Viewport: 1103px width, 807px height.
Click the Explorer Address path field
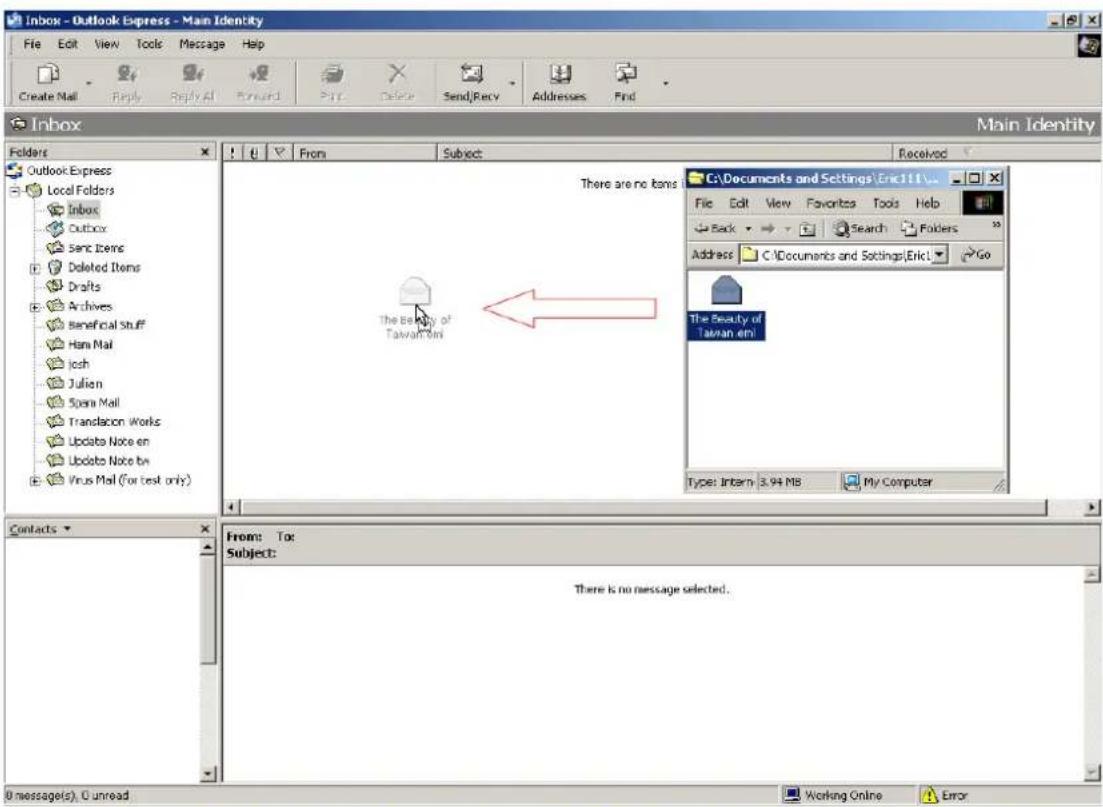pyautogui.click(x=836, y=255)
